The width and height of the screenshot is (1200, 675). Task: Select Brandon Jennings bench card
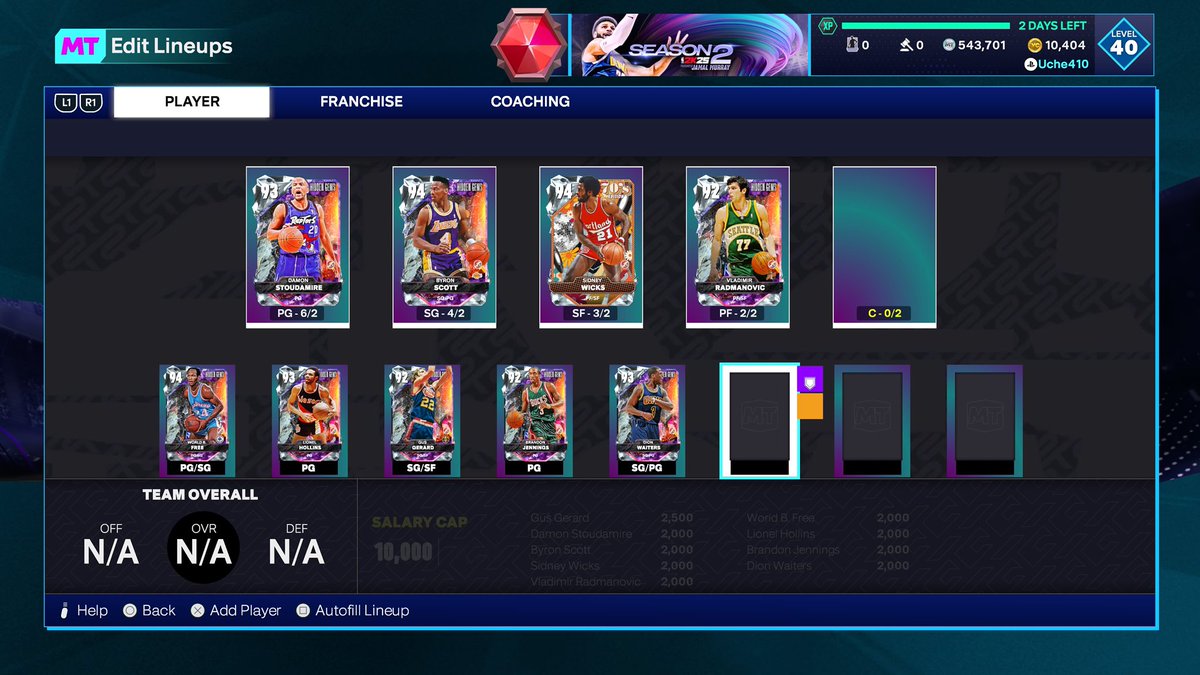click(535, 421)
